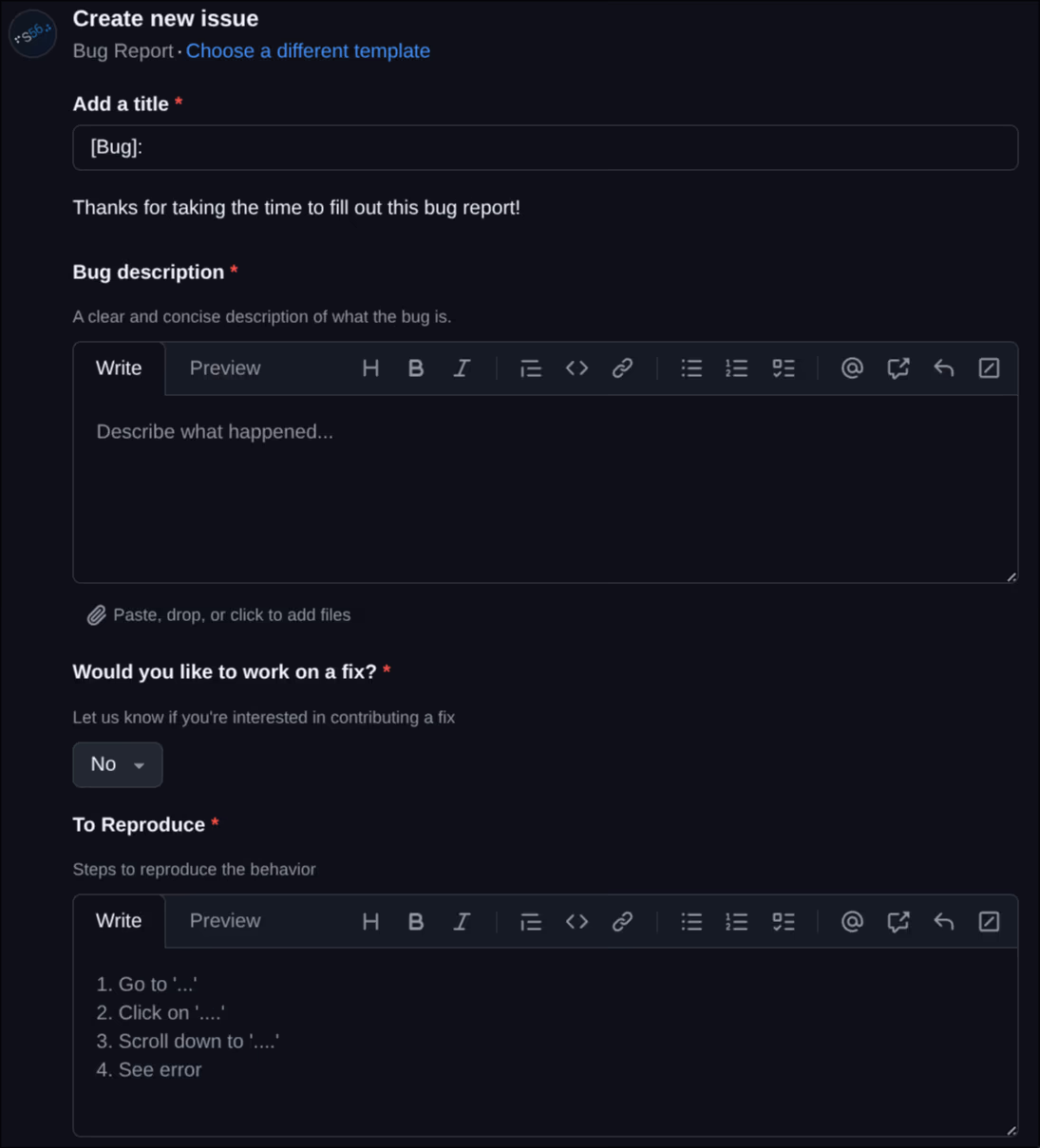Insert a code block in To Reproduce editor

click(x=577, y=921)
